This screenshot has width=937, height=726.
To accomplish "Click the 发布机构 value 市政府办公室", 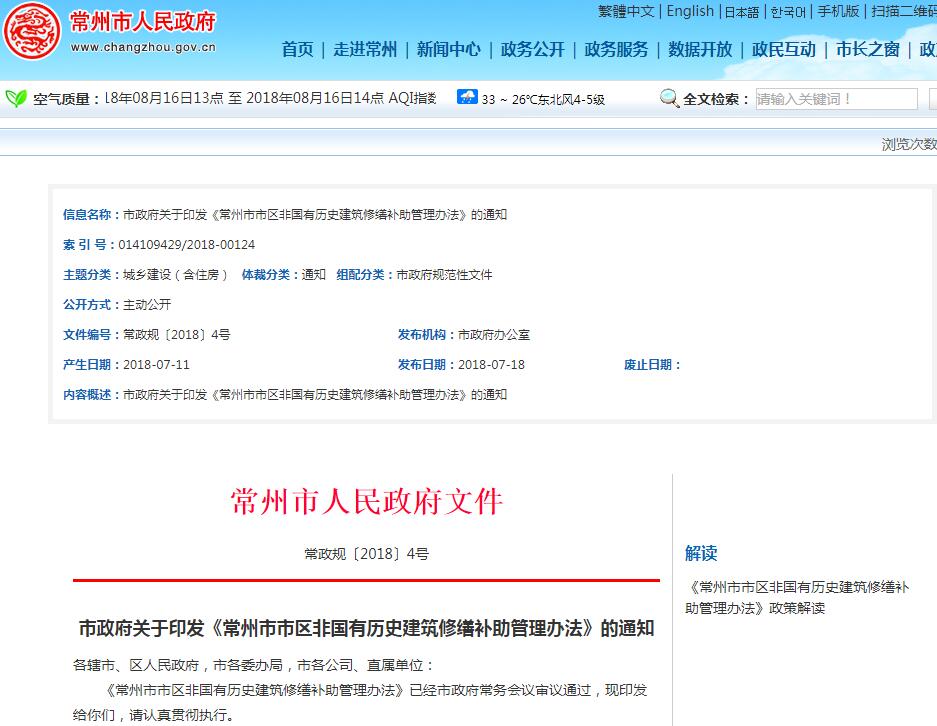I will pos(494,335).
